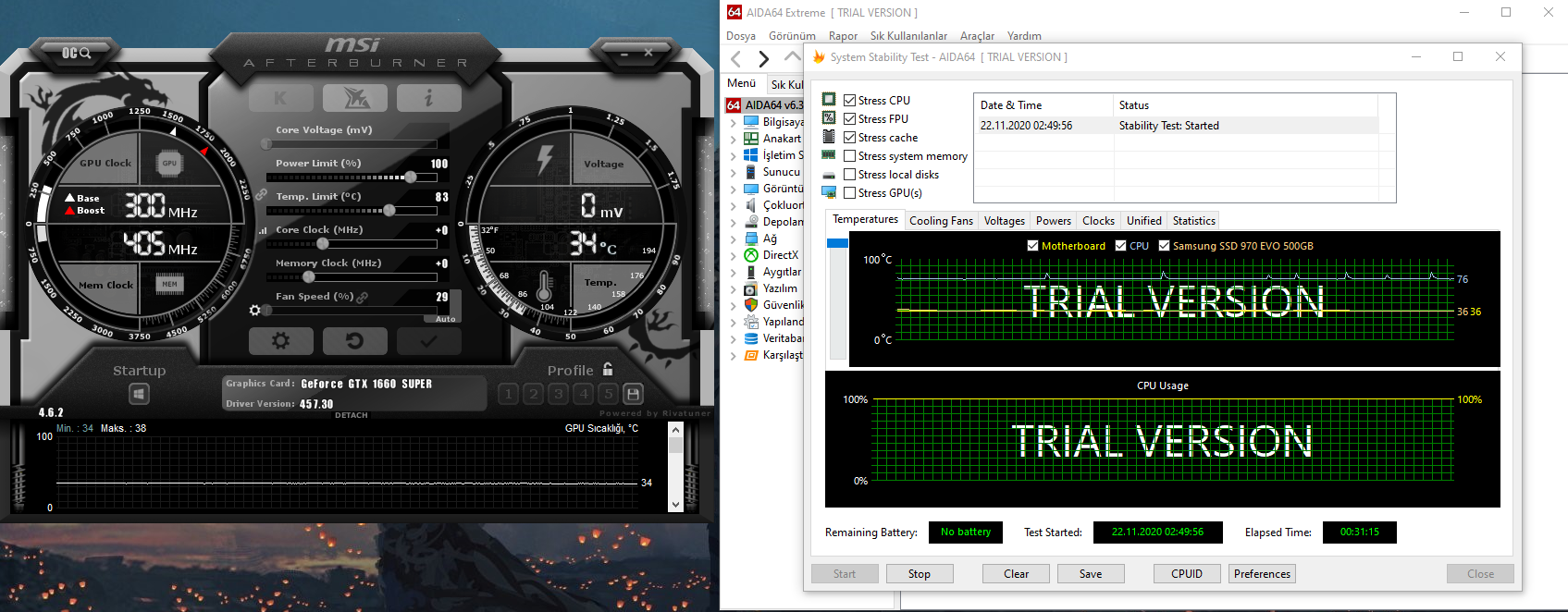Switch to the Cooling Fans tab
Screen dimensions: 1568x612
click(x=941, y=221)
